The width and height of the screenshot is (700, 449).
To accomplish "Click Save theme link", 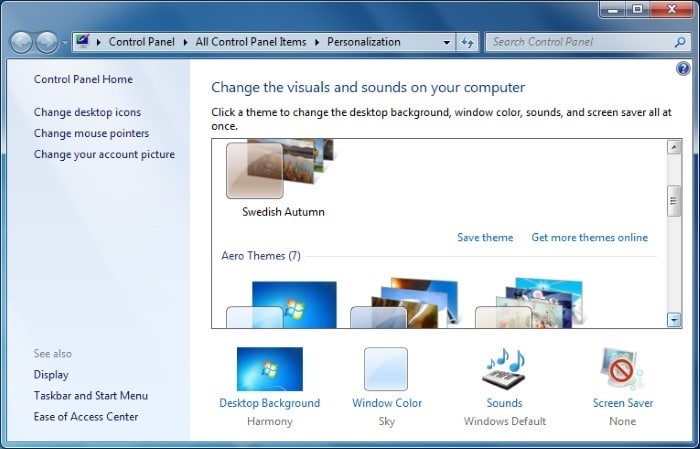I will click(x=485, y=237).
